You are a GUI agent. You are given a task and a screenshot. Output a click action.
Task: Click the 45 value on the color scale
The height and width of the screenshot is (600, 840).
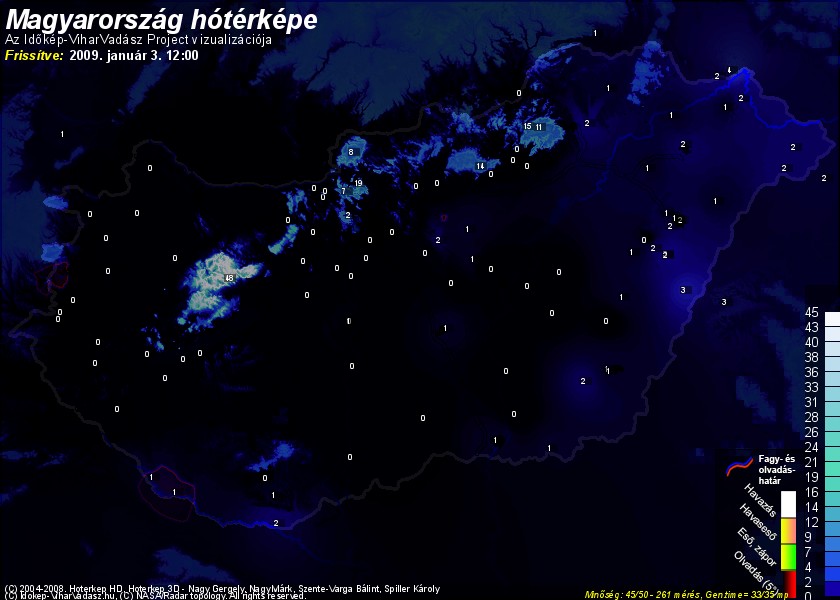click(x=812, y=312)
